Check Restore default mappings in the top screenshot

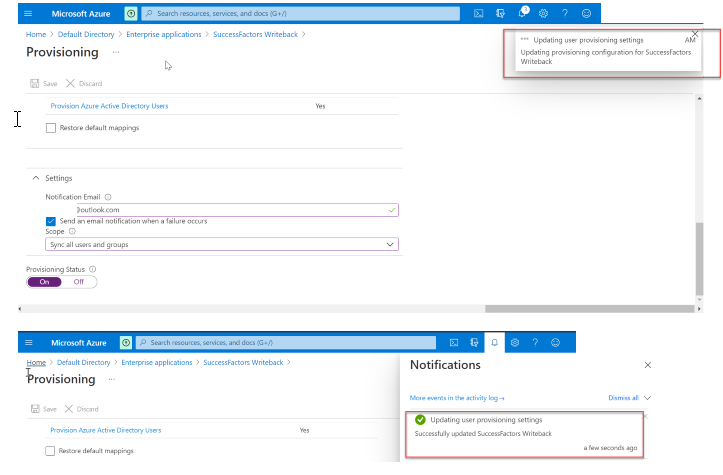51,128
